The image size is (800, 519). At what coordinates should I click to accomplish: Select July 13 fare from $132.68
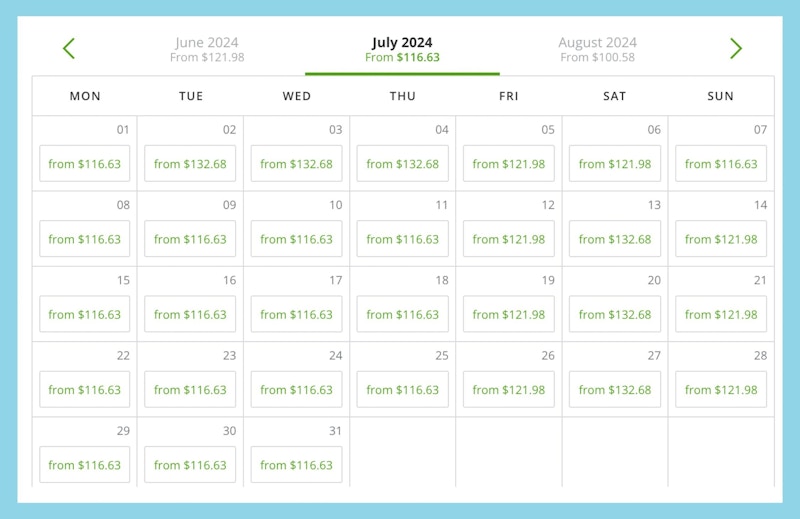click(615, 239)
